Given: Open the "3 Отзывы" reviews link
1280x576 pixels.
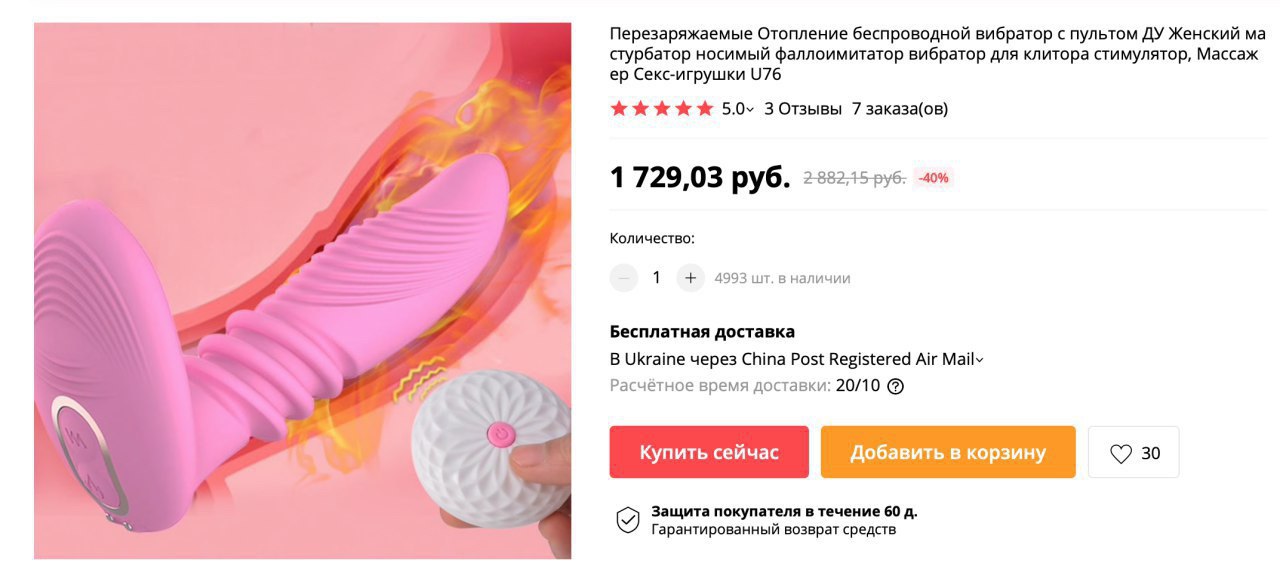Looking at the screenshot, I should [803, 109].
